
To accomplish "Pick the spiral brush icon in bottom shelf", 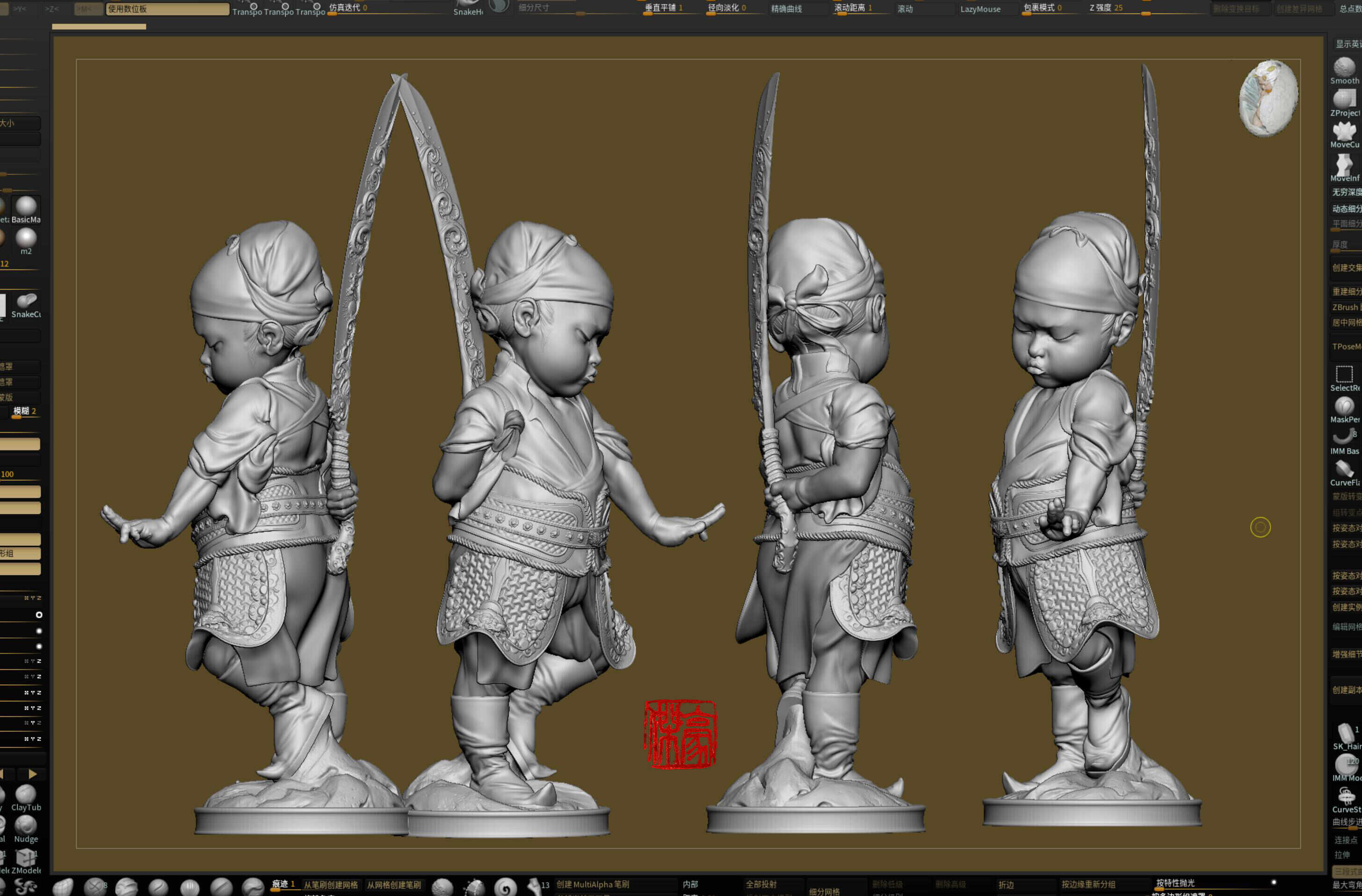I will pyautogui.click(x=505, y=887).
